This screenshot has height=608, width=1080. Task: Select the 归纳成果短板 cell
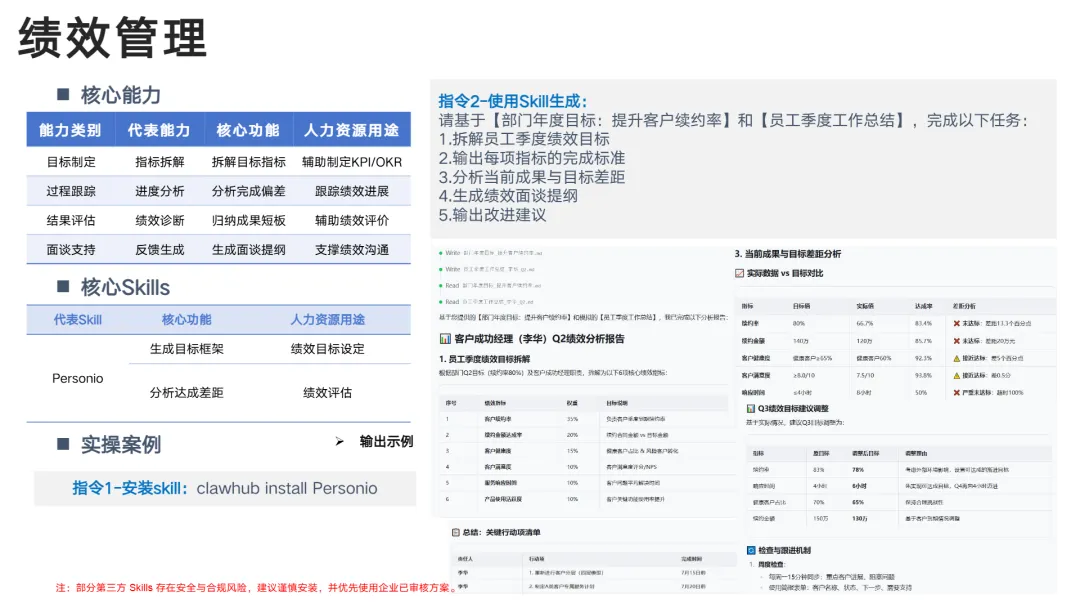[249, 220]
